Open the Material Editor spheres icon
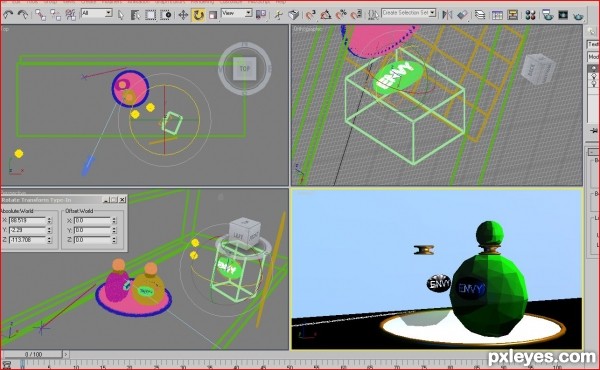This screenshot has height=370, width=600. point(530,15)
